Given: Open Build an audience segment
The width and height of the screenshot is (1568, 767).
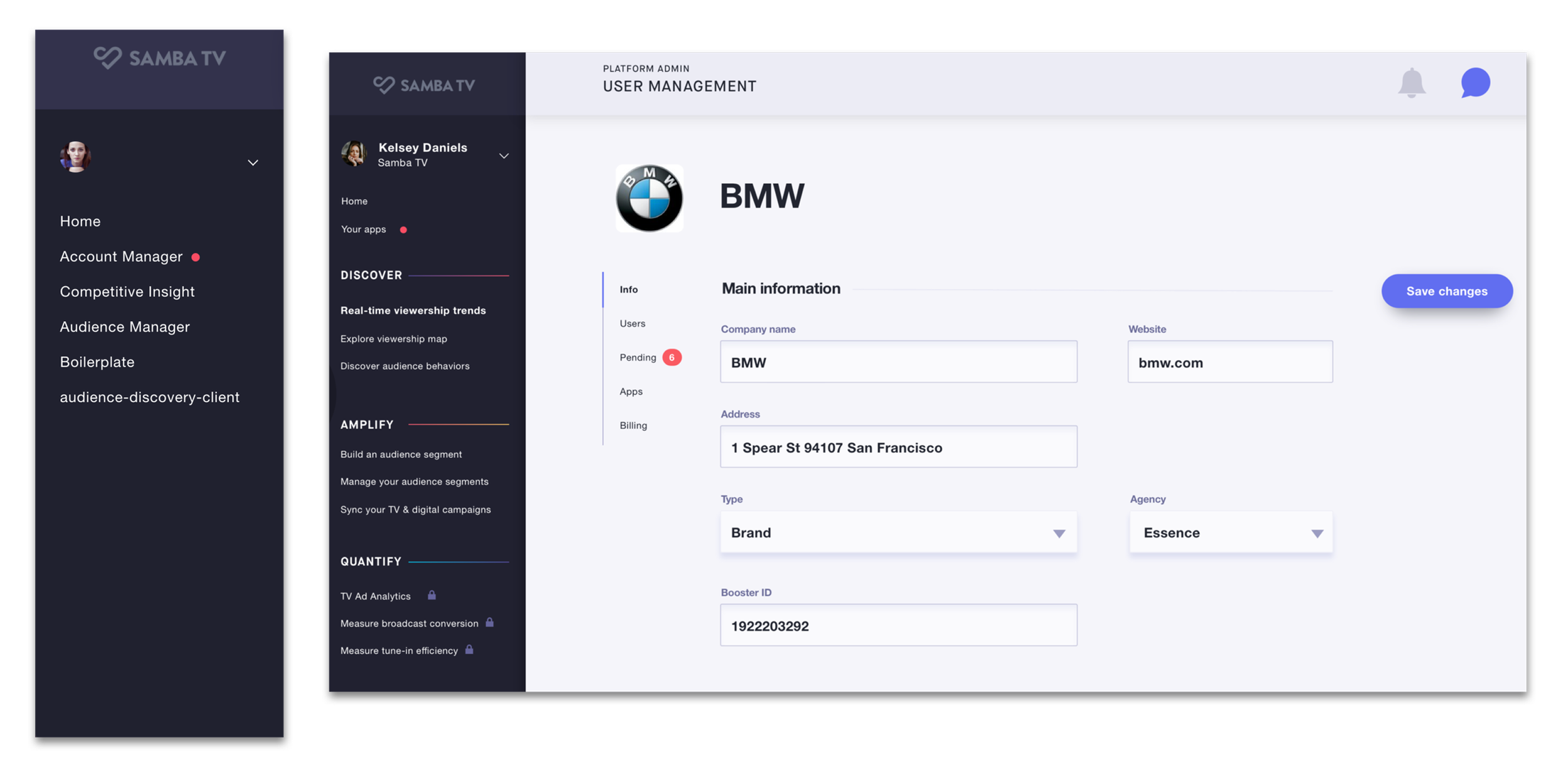Looking at the screenshot, I should point(401,454).
